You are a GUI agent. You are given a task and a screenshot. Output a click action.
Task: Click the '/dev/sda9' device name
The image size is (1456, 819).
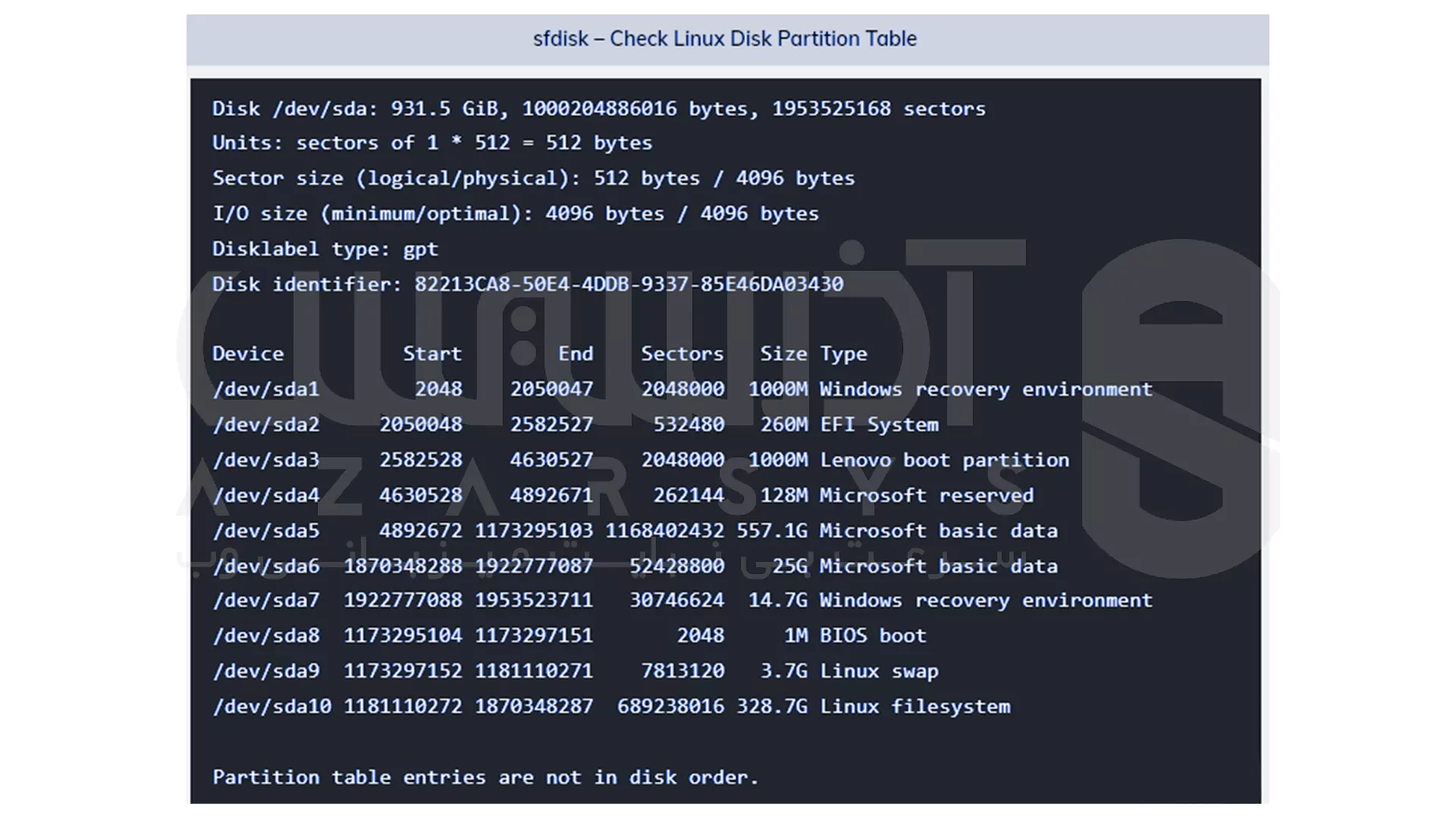point(266,671)
